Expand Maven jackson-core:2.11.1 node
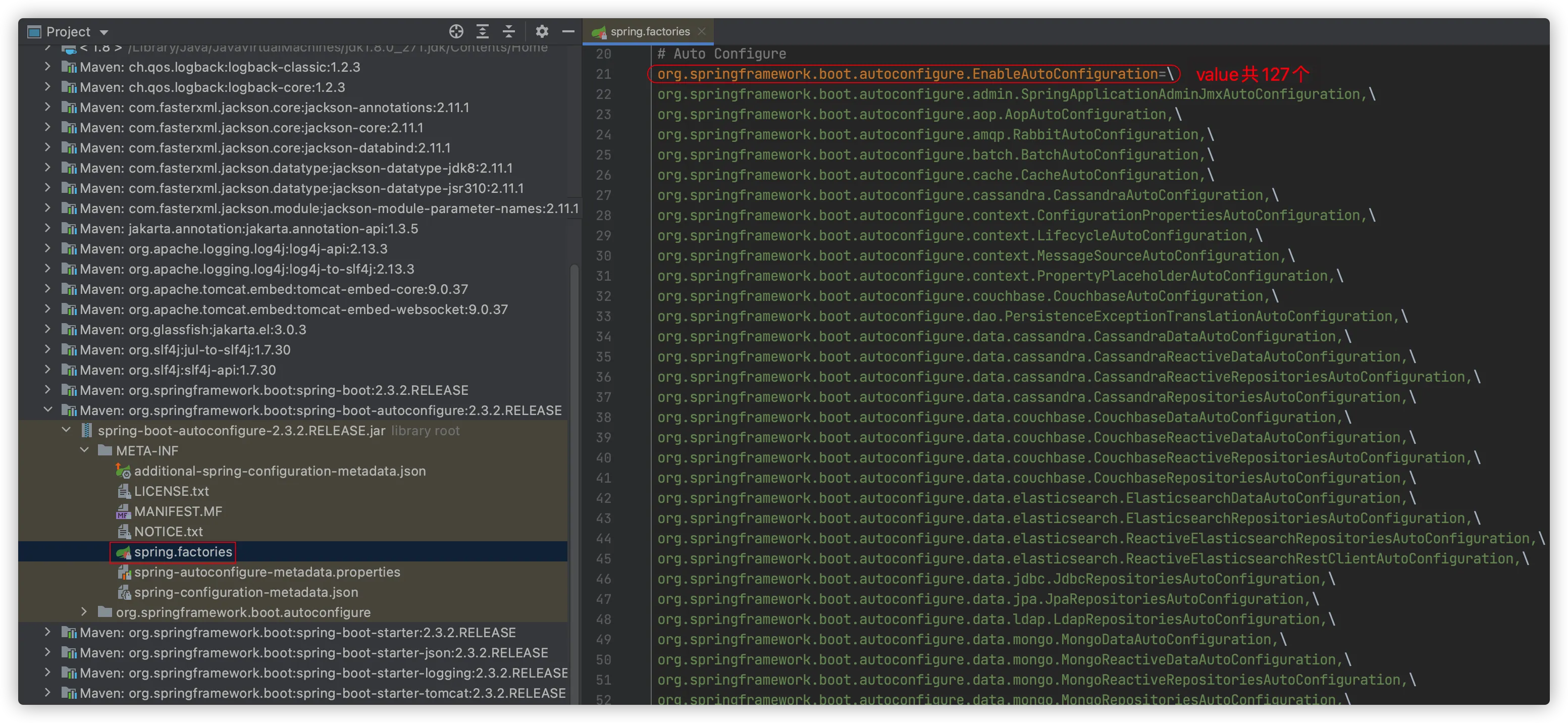The height and width of the screenshot is (723, 1568). pos(48,127)
